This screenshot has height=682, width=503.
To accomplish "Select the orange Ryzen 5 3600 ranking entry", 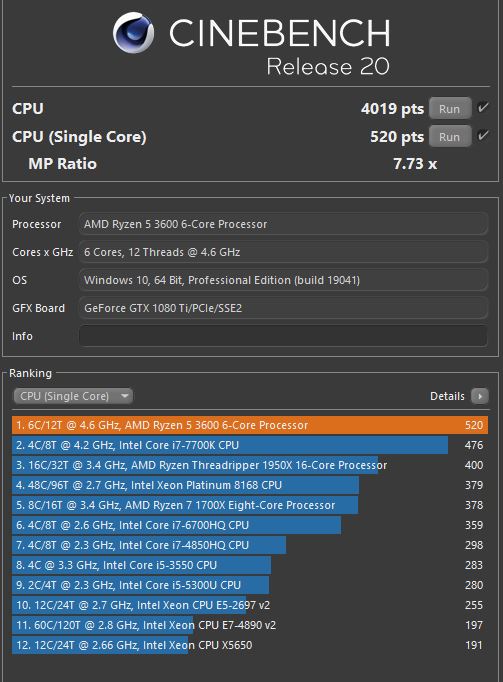I will click(x=250, y=425).
